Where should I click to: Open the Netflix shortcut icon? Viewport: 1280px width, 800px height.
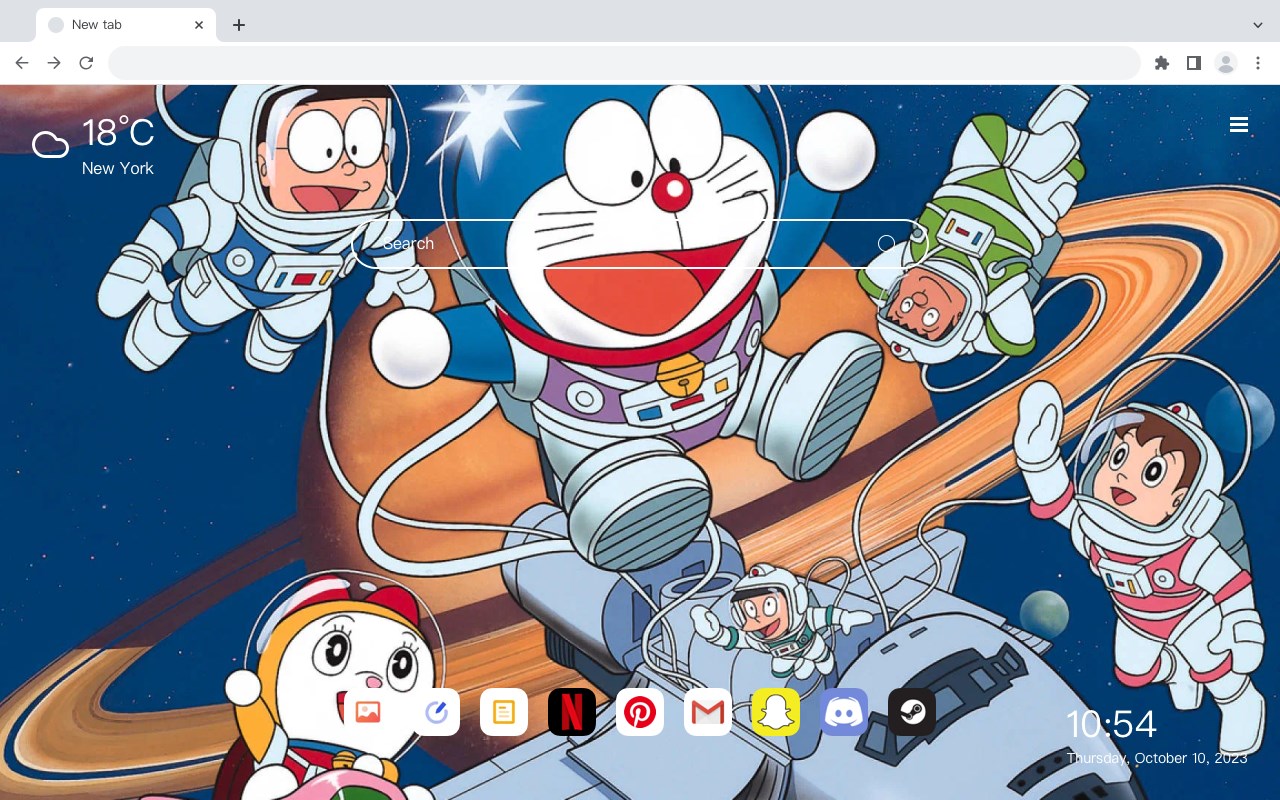572,712
